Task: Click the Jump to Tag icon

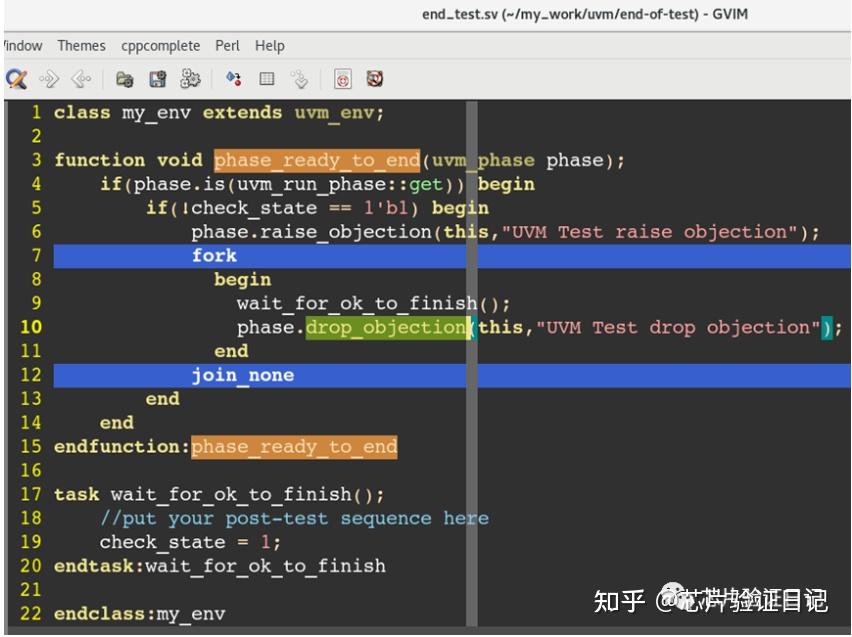Action: click(299, 79)
